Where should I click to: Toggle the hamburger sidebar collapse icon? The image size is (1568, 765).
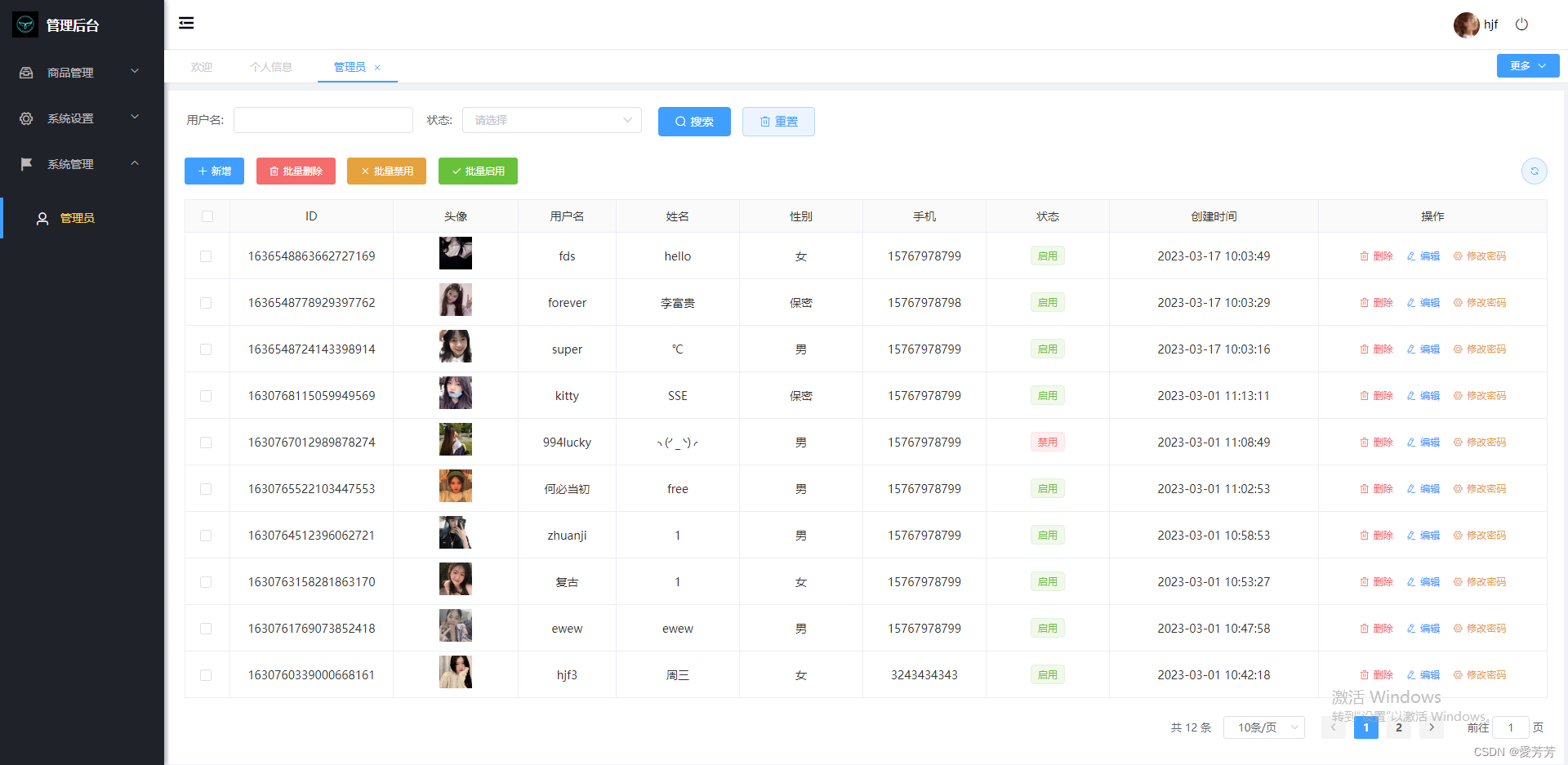[x=186, y=23]
